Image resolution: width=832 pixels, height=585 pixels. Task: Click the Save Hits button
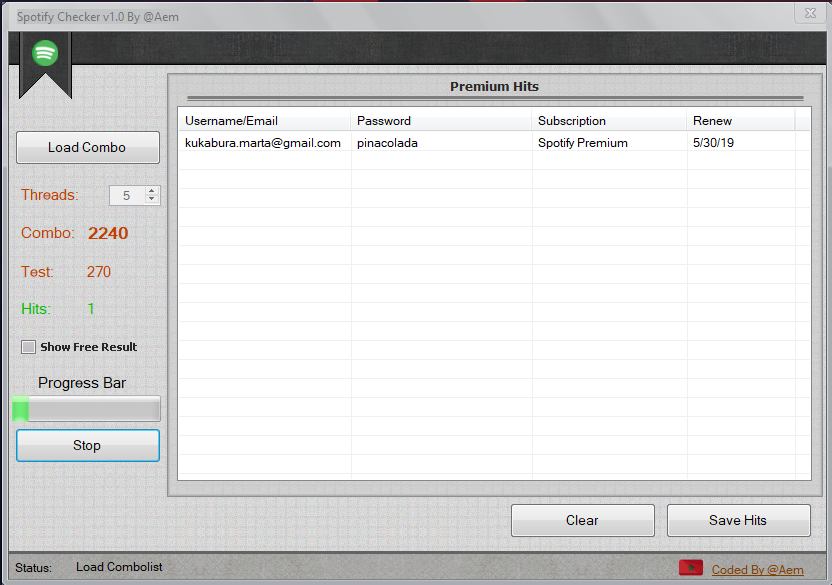click(x=739, y=520)
